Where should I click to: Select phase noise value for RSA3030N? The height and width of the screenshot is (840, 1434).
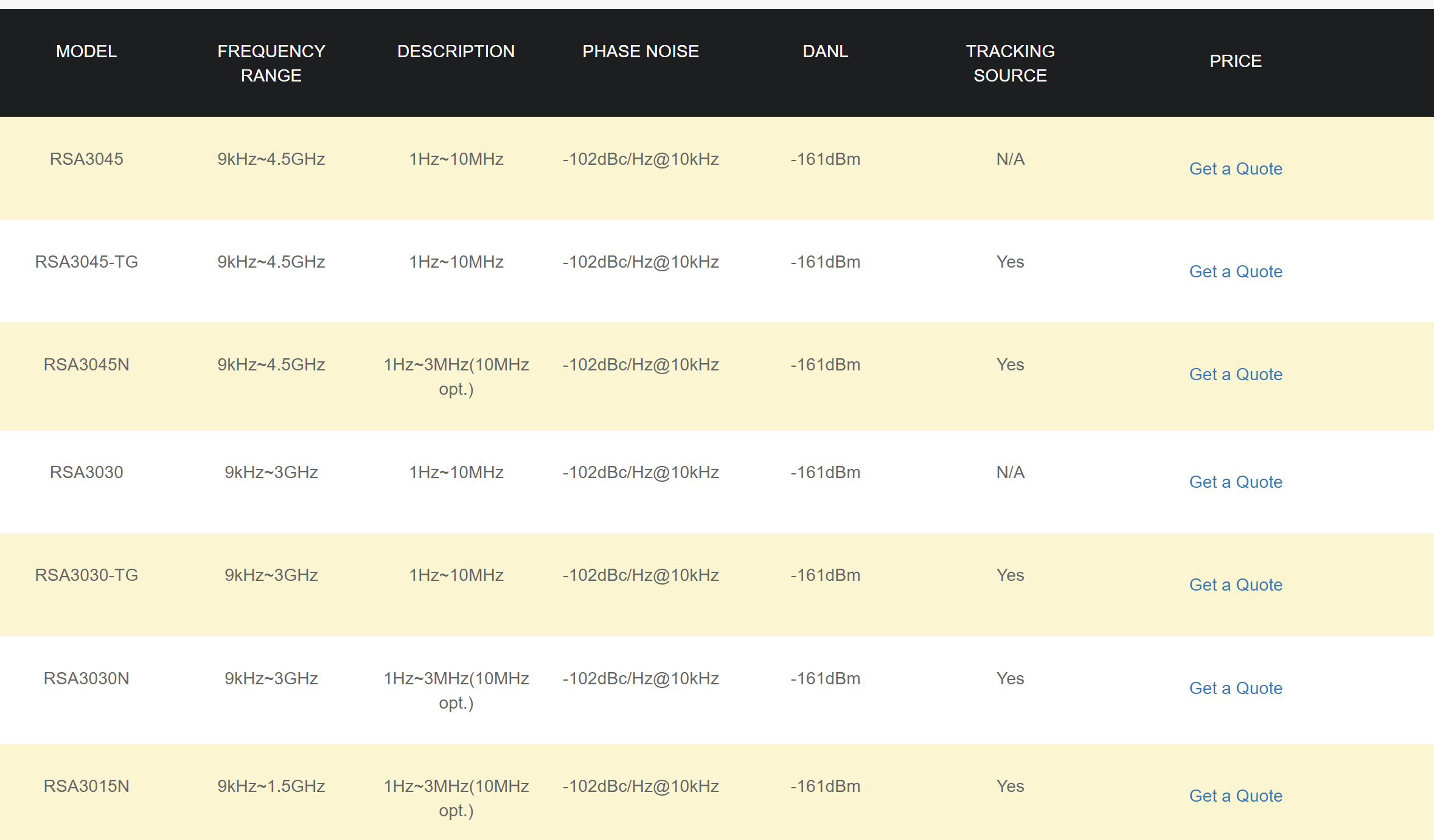[641, 678]
